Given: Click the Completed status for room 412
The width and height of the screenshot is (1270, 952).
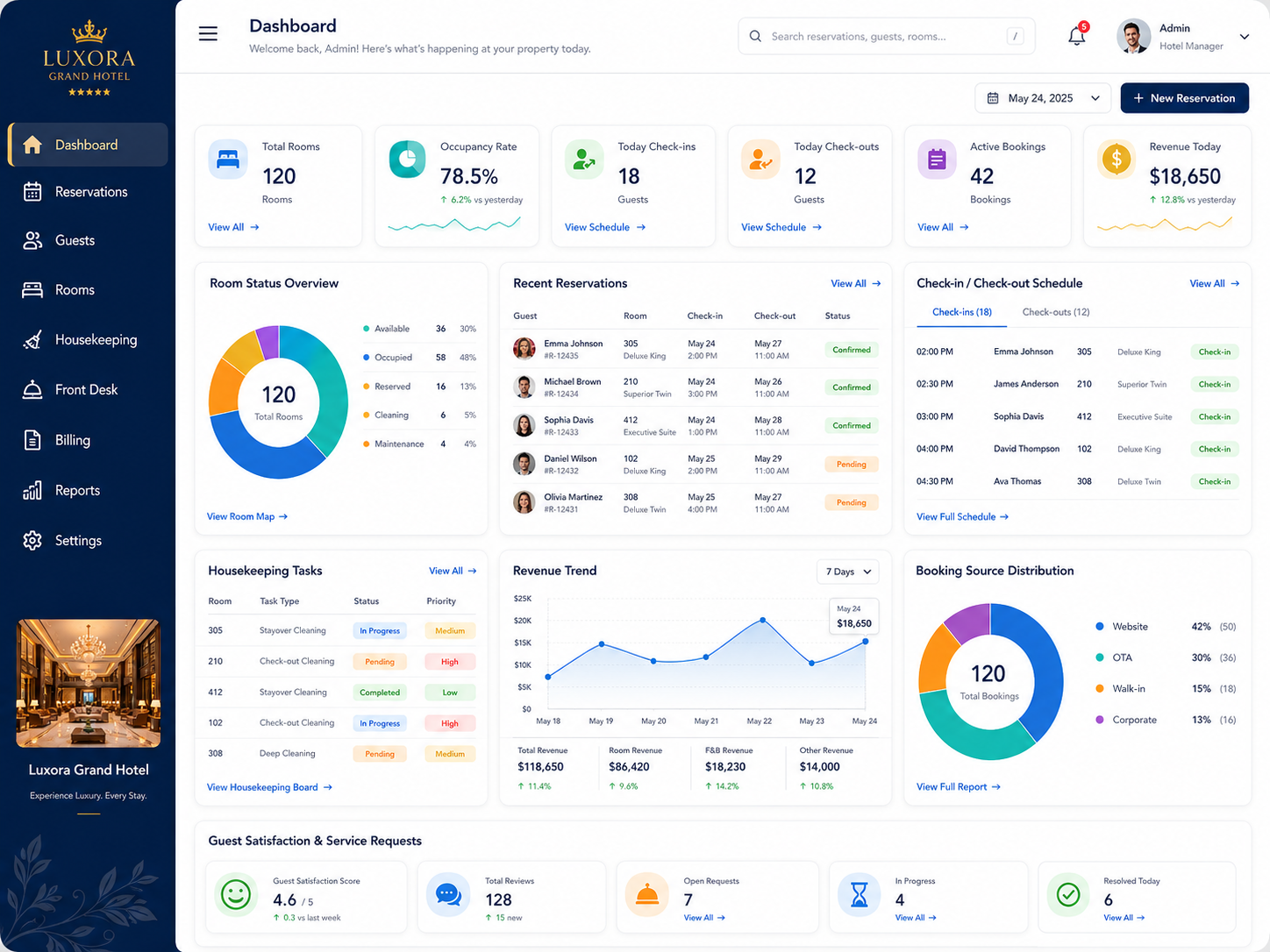Looking at the screenshot, I should [380, 693].
